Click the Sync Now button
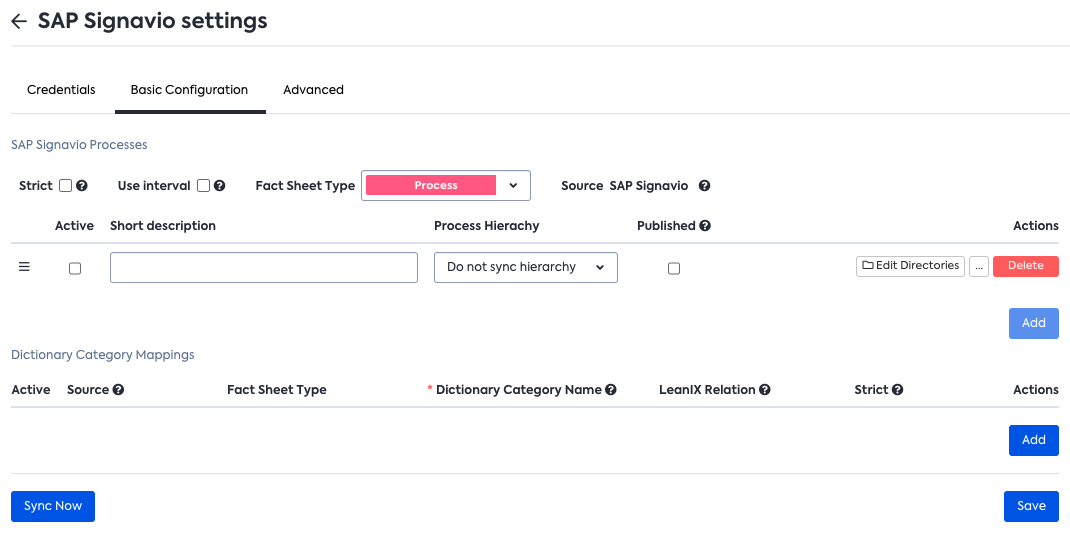This screenshot has height=536, width=1070. coord(53,506)
